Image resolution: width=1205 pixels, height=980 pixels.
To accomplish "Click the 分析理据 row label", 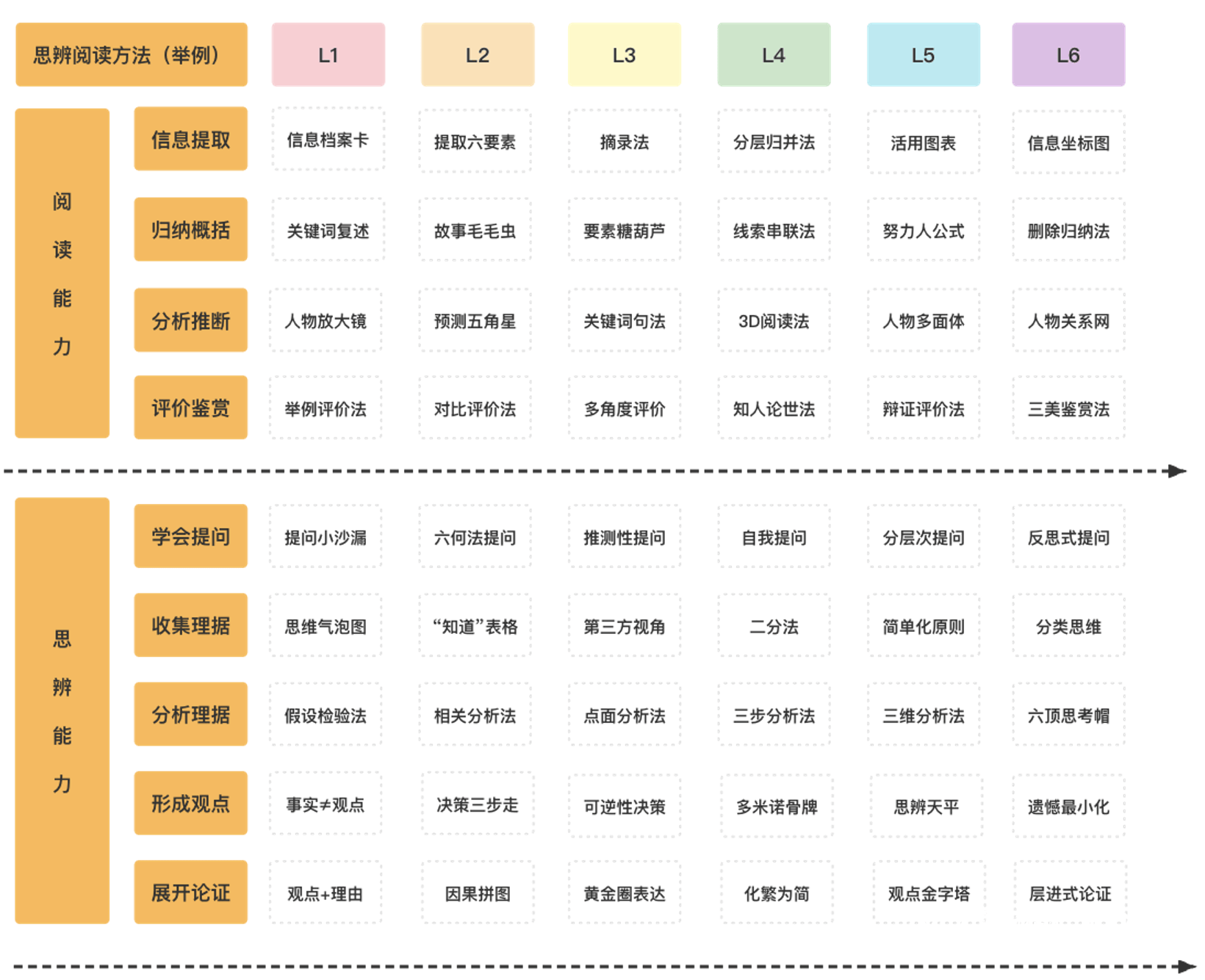I will (191, 714).
